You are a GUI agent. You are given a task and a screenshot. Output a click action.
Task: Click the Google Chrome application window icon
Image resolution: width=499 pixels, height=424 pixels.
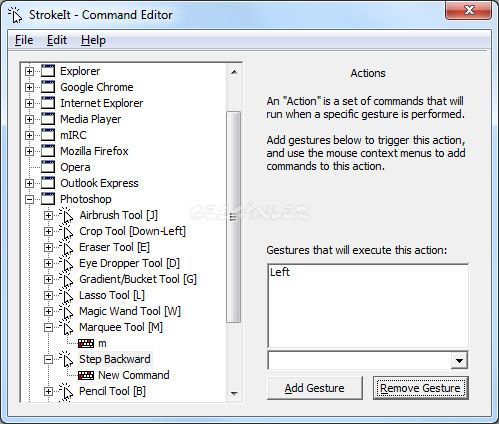pyautogui.click(x=48, y=87)
